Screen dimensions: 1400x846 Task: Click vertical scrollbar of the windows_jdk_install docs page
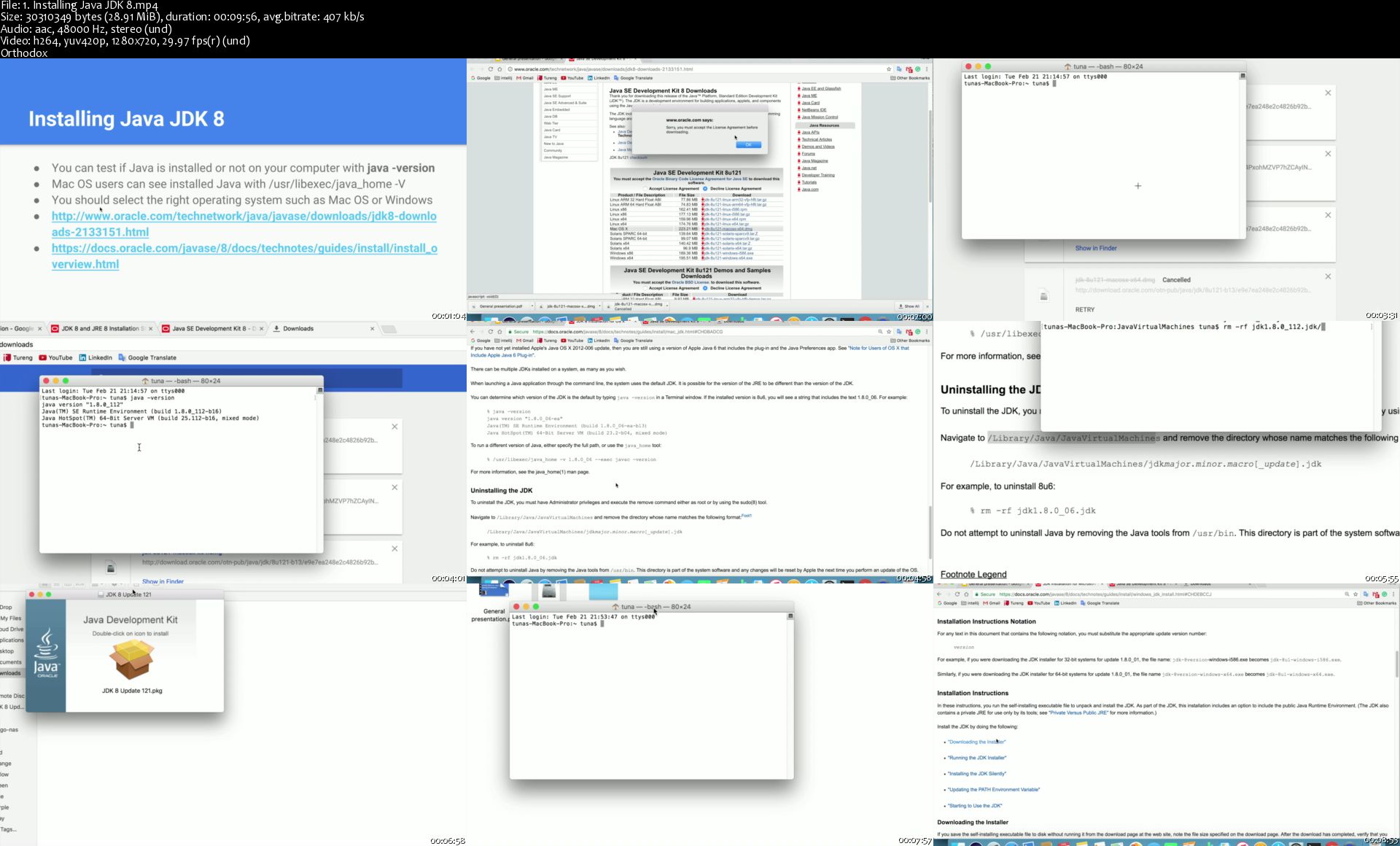pos(1397,664)
